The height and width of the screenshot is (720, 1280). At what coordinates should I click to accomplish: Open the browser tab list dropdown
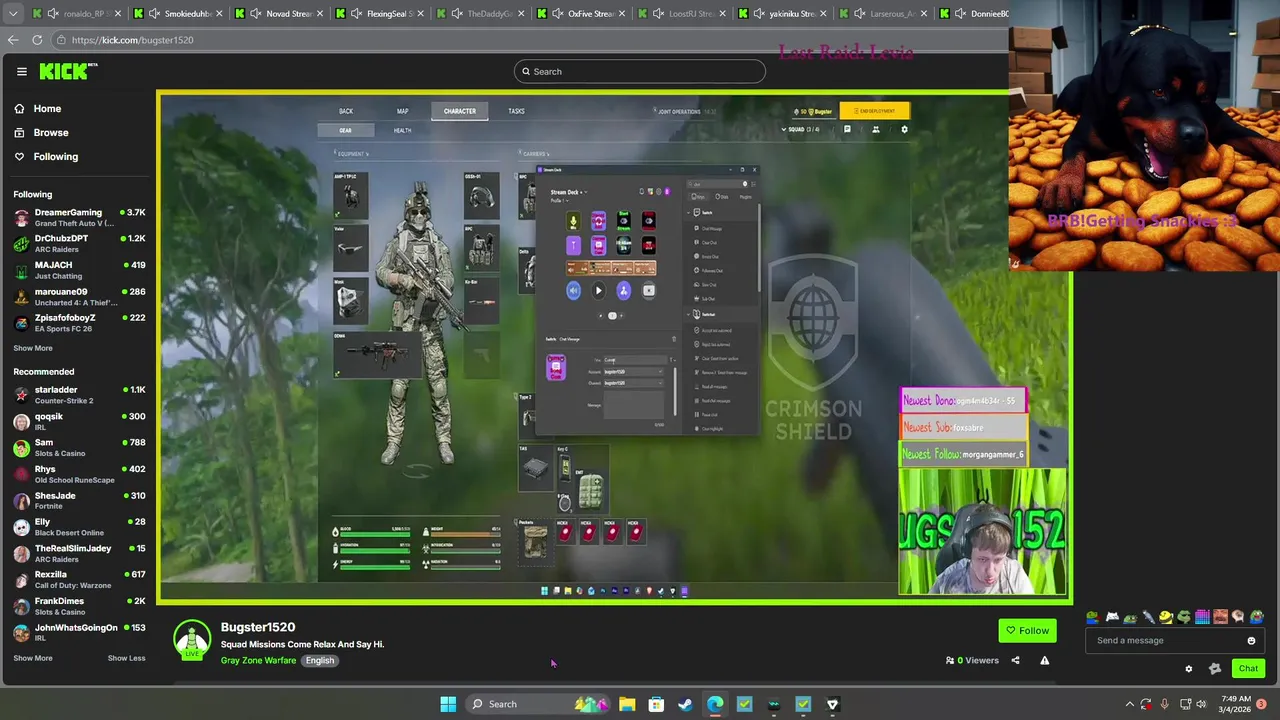[12, 14]
